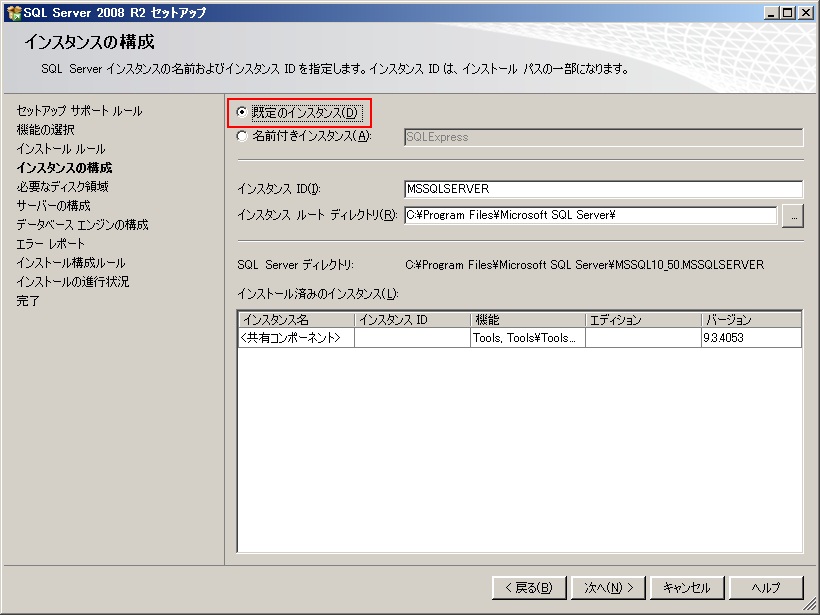The height and width of the screenshot is (615, 820).
Task: Click the version cell 9.3.4053
Action: pyautogui.click(x=751, y=338)
